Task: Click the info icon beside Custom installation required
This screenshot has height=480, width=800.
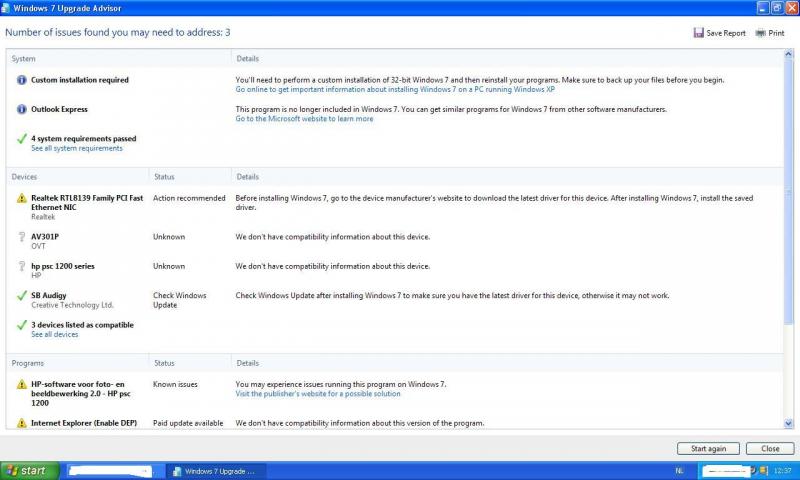Action: pos(21,80)
